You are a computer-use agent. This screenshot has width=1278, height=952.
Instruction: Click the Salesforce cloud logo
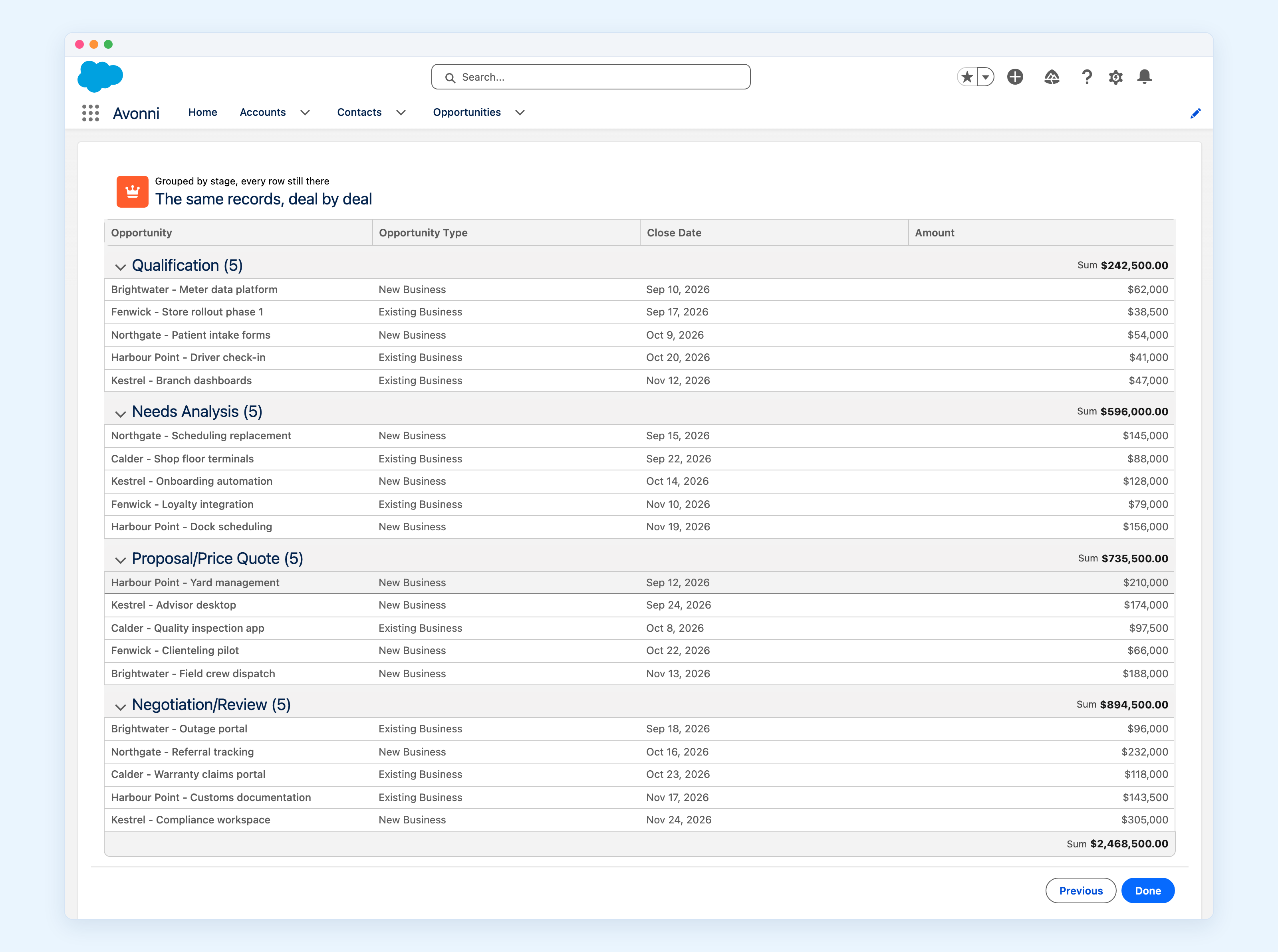coord(100,76)
